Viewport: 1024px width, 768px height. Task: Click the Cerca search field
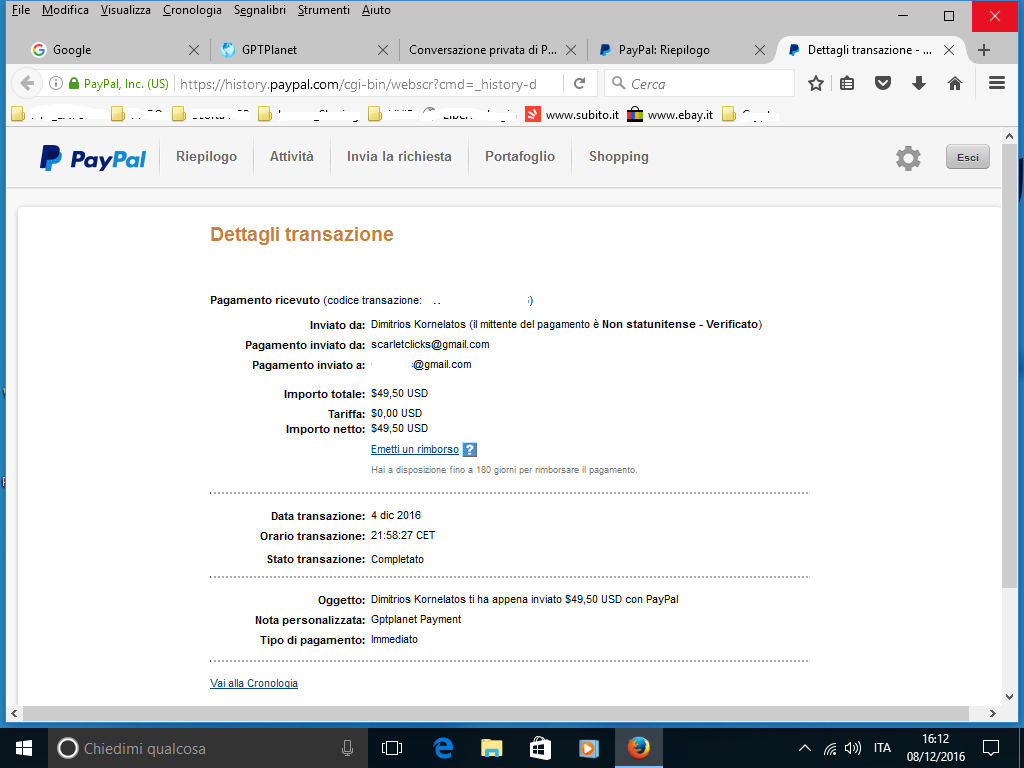[699, 84]
